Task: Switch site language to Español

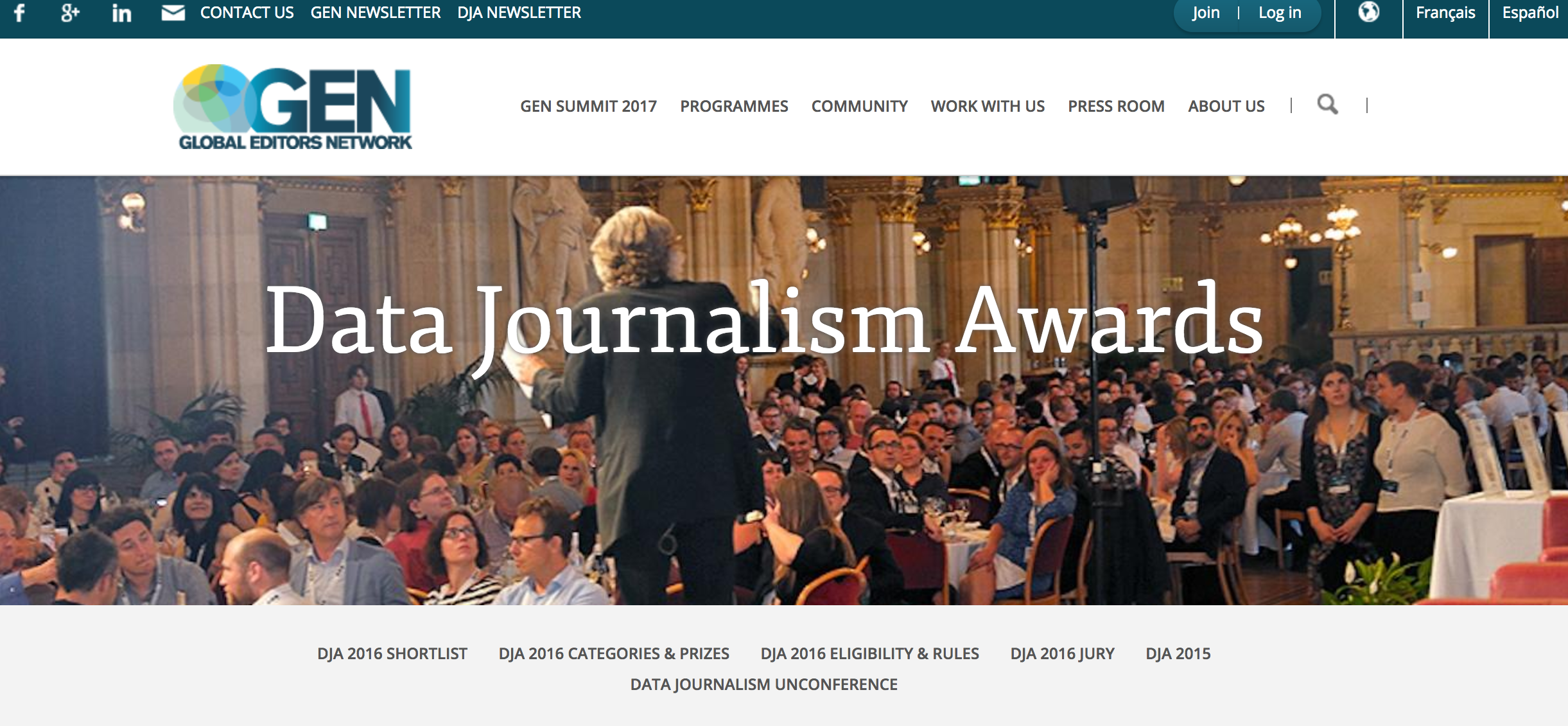Action: coord(1530,13)
